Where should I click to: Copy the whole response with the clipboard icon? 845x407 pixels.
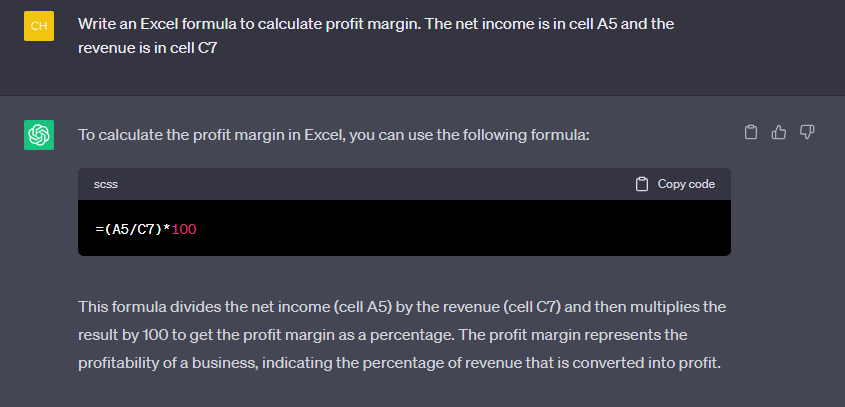751,132
